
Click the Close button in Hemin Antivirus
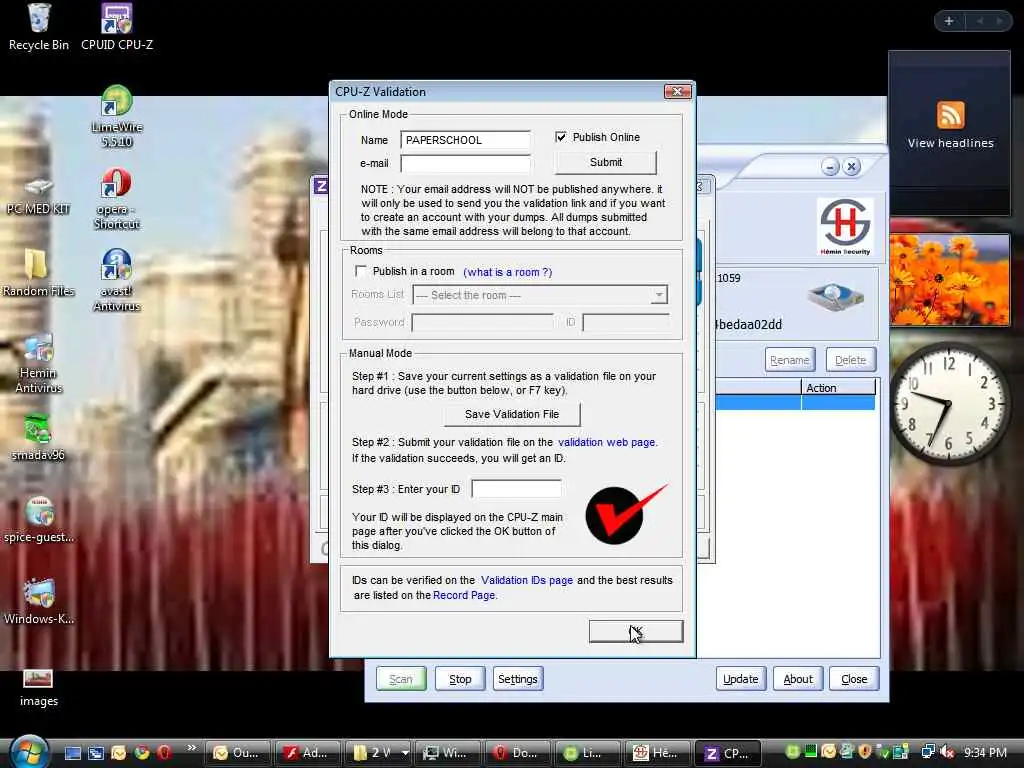tap(854, 679)
